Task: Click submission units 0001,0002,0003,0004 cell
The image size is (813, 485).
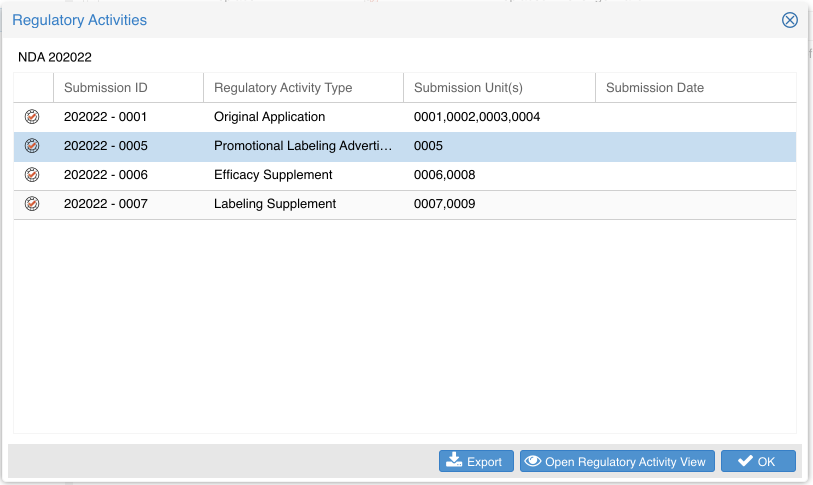Action: click(477, 117)
